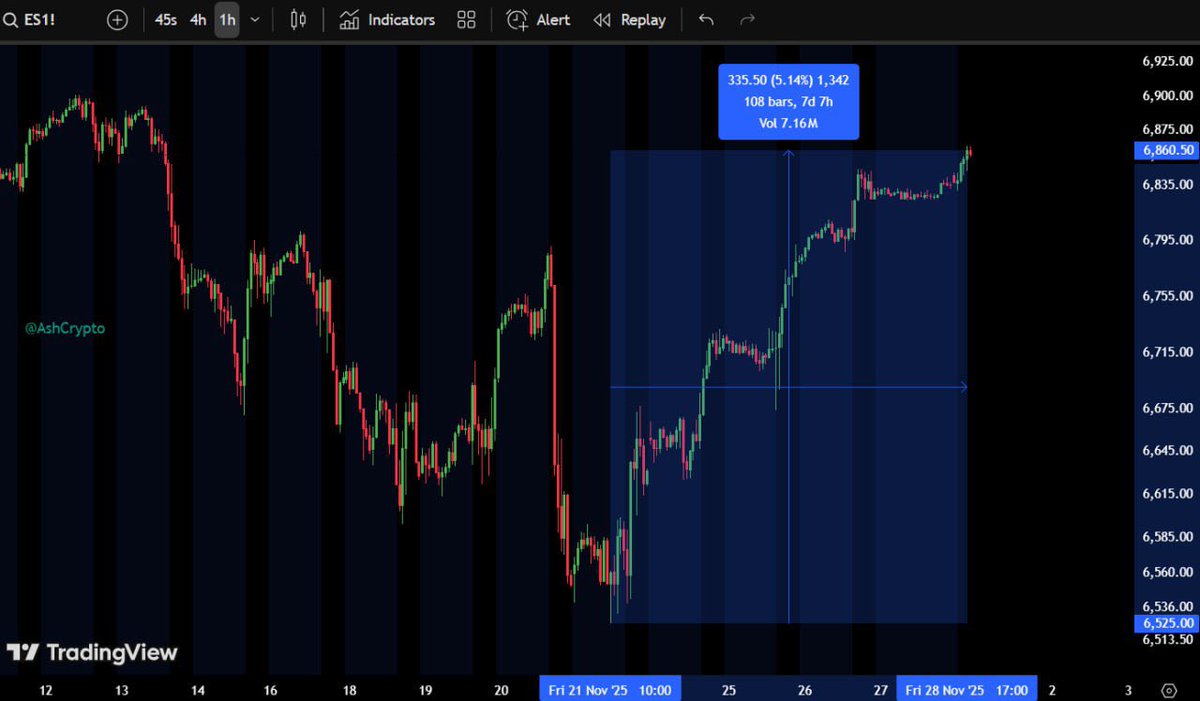Screen dimensions: 1200x701
Task: Click the 6,860.50 current price label
Action: tap(1165, 150)
